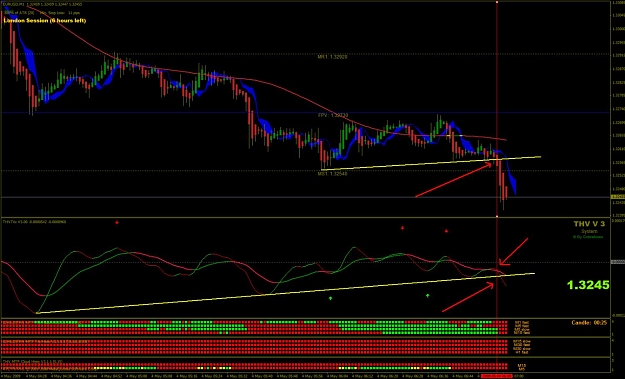Click the 'THV V 3' title text
Viewport: 625px width, 379px height.
pos(589,224)
